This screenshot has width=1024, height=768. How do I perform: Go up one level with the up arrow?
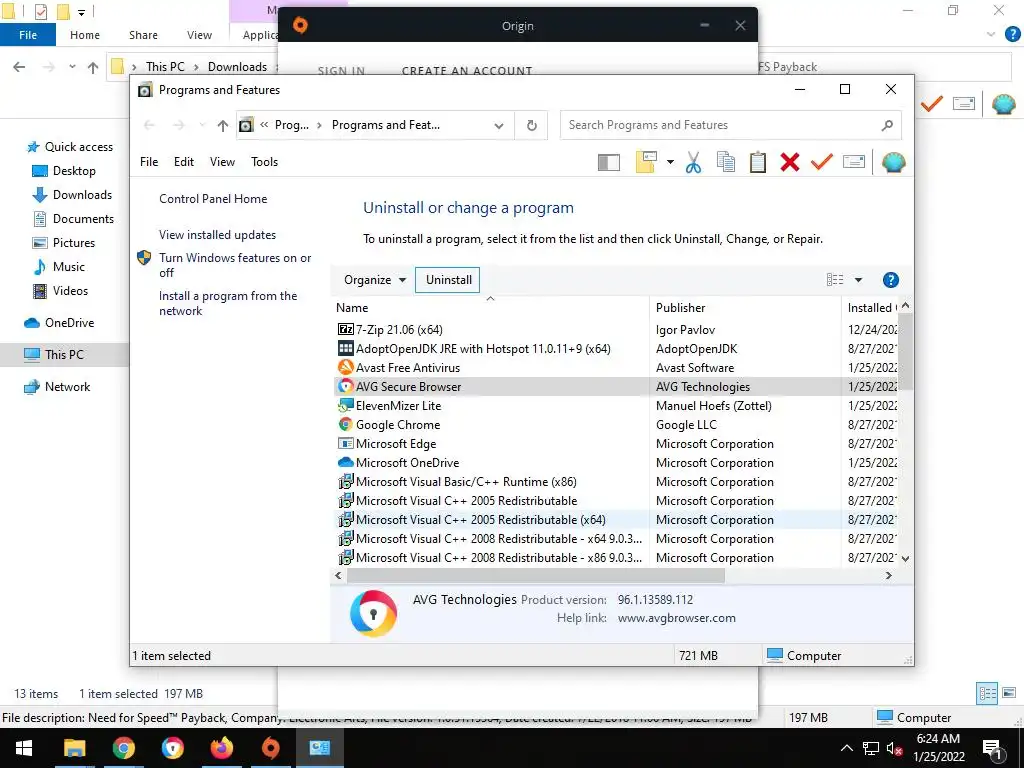pos(223,125)
